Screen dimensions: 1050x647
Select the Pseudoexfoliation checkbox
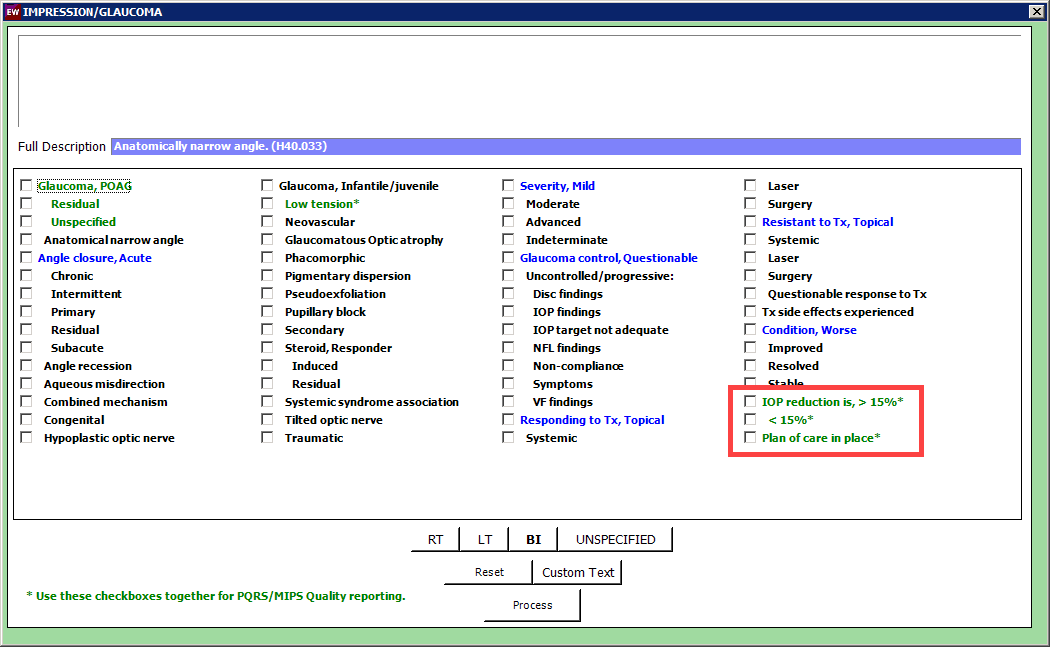point(267,294)
